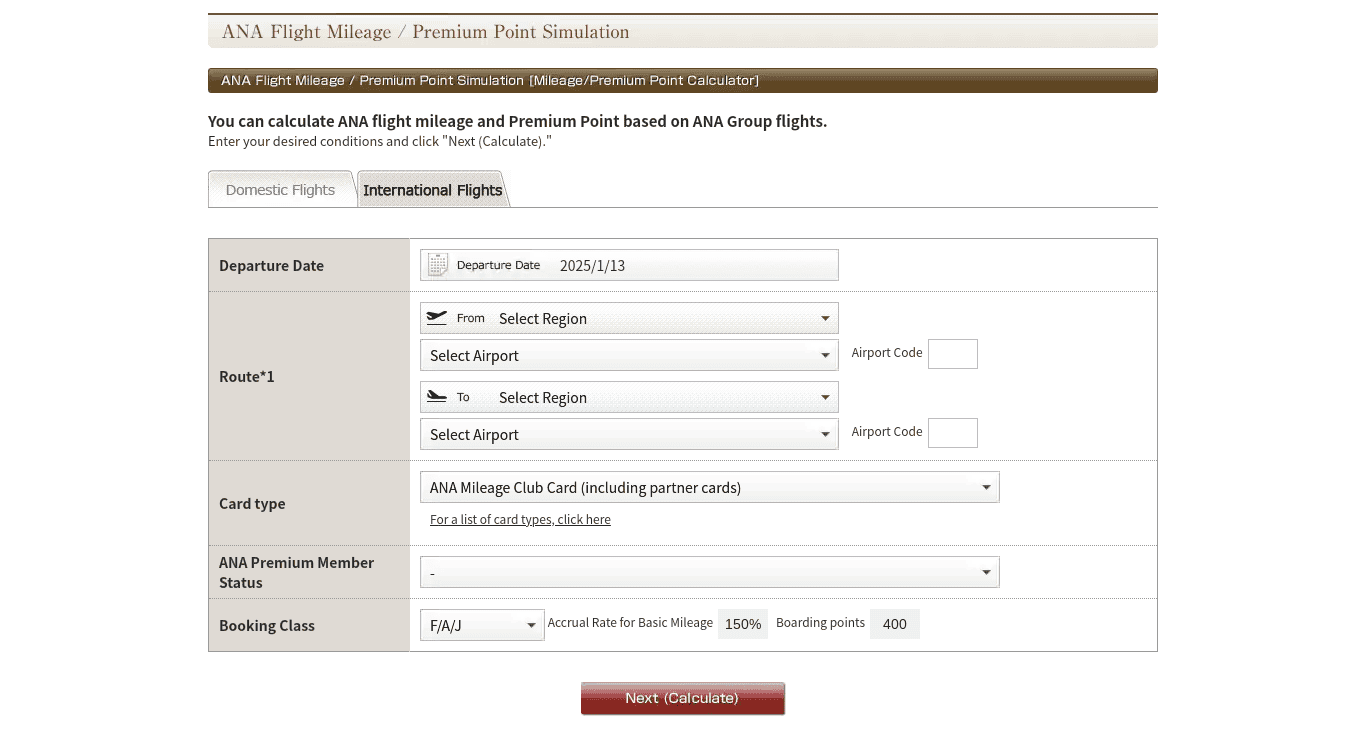Open the To Select Region dropdown
The image size is (1365, 729).
click(629, 397)
